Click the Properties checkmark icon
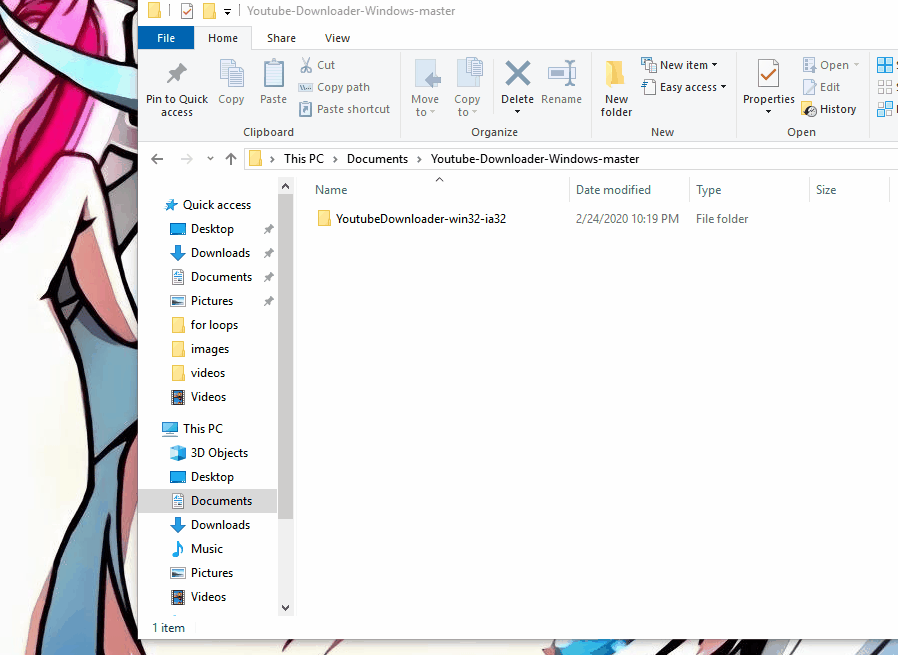The image size is (898, 655). [x=768, y=73]
